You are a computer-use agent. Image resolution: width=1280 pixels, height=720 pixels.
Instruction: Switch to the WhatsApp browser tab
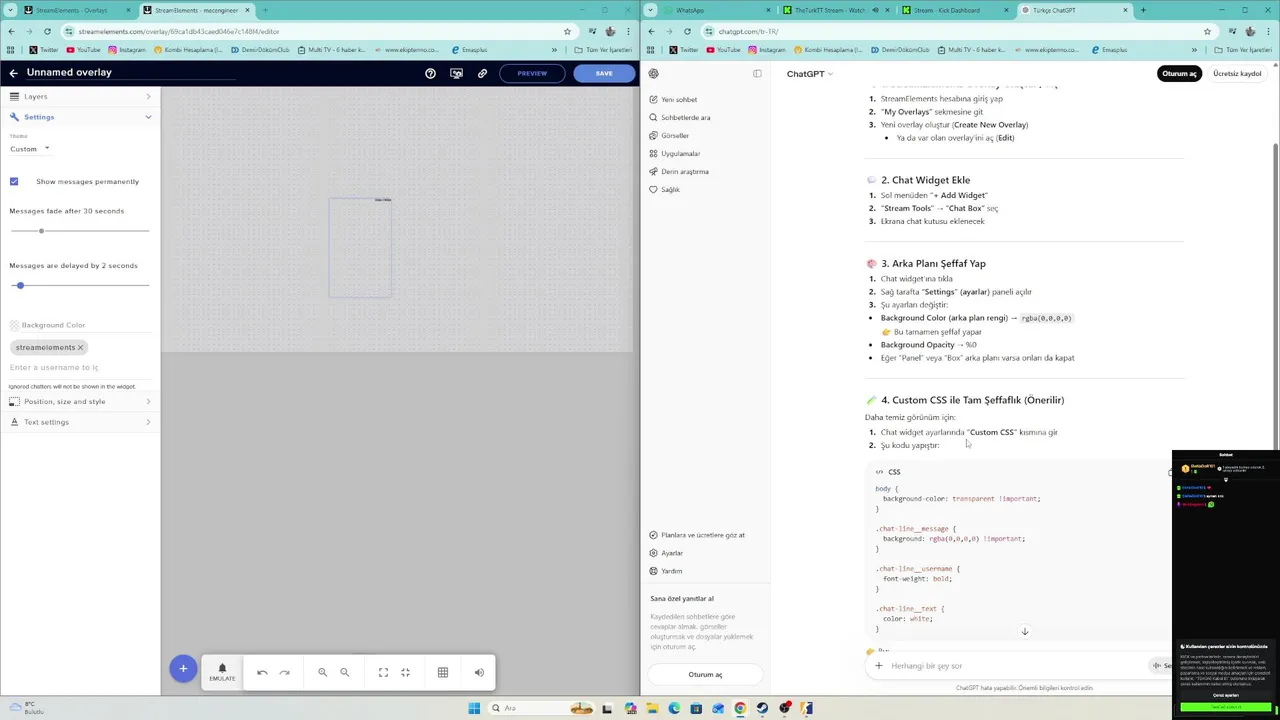click(x=709, y=10)
